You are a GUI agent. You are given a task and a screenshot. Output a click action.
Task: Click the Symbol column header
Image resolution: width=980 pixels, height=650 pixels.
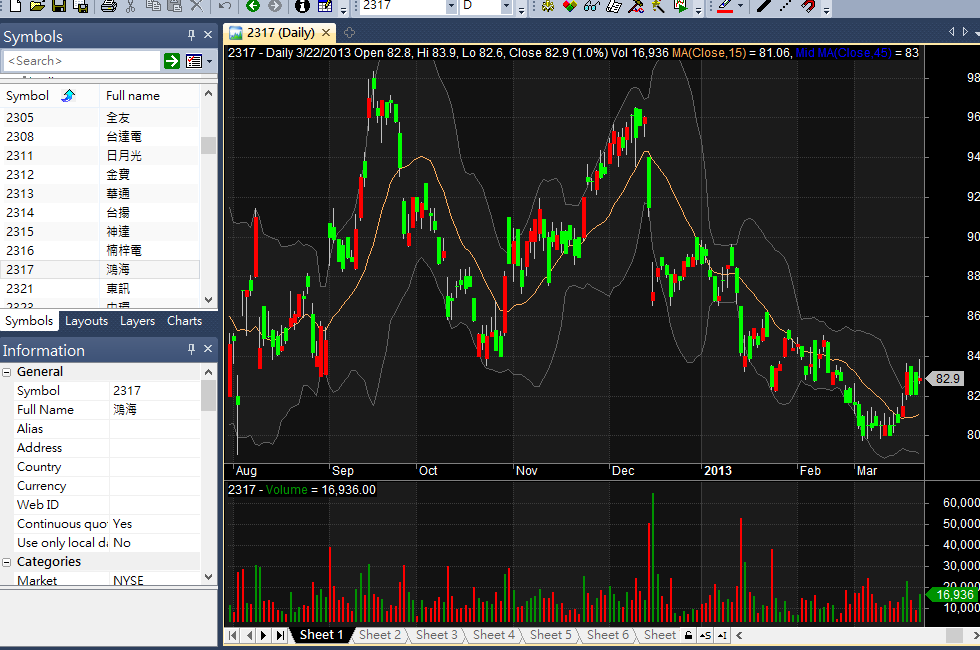click(50, 96)
